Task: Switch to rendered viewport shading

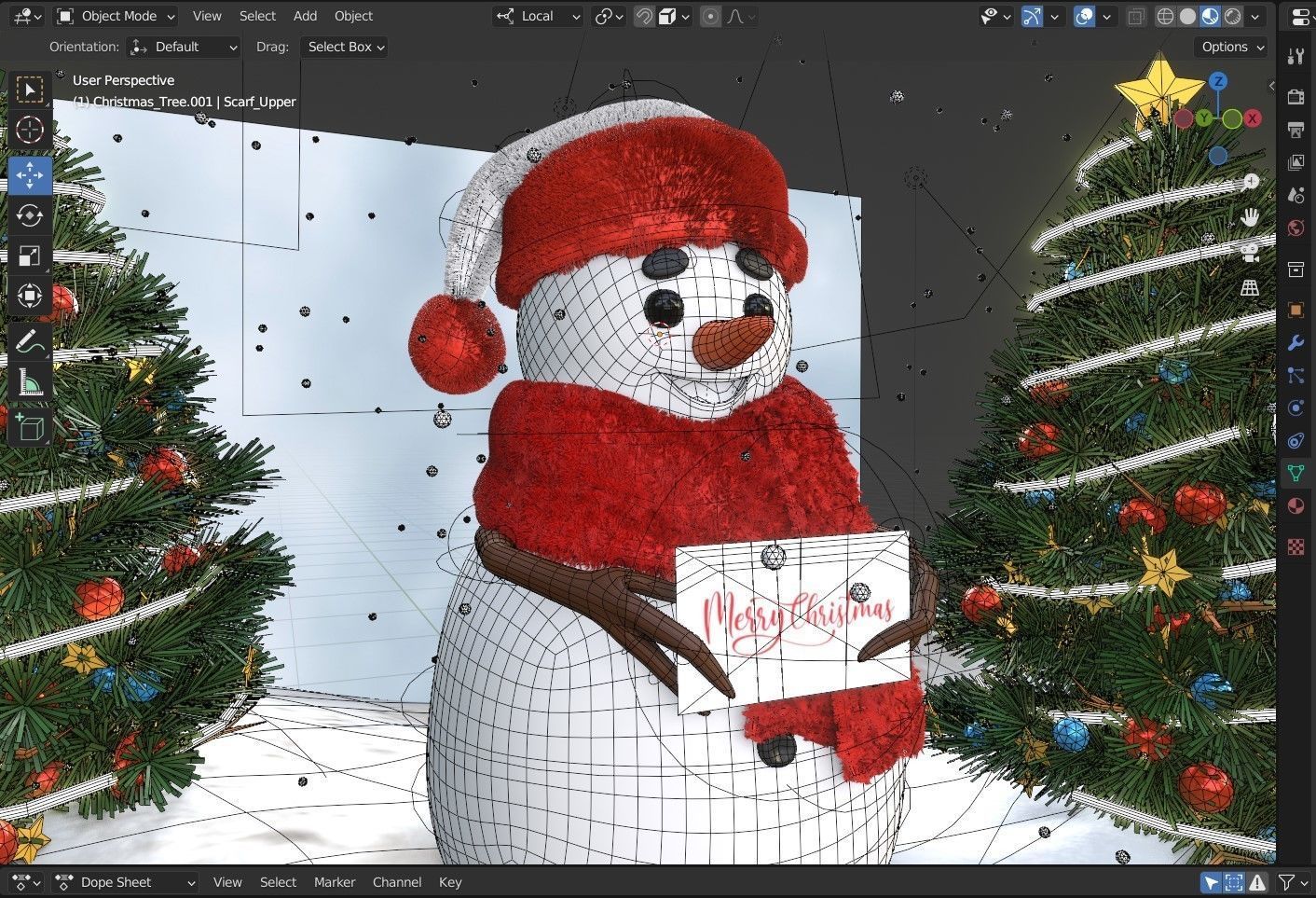Action: coord(1232,16)
